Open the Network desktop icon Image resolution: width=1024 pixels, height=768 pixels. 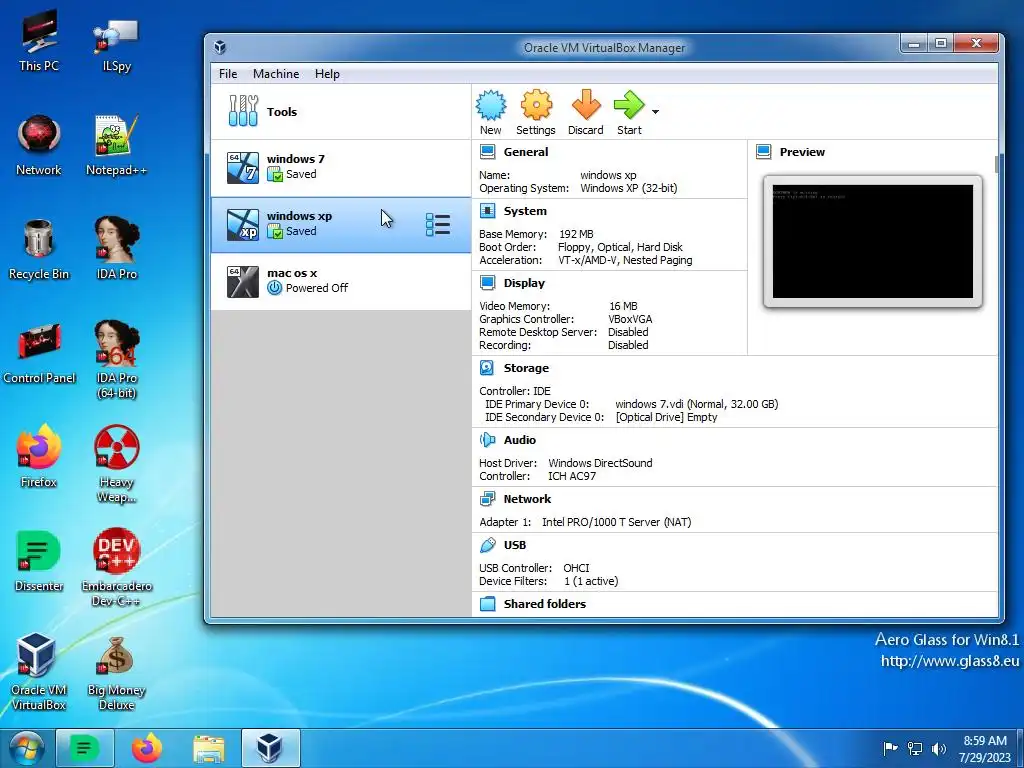39,145
